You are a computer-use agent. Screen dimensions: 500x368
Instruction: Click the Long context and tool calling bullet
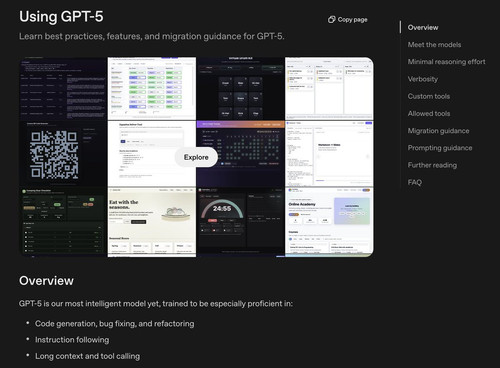coord(87,356)
